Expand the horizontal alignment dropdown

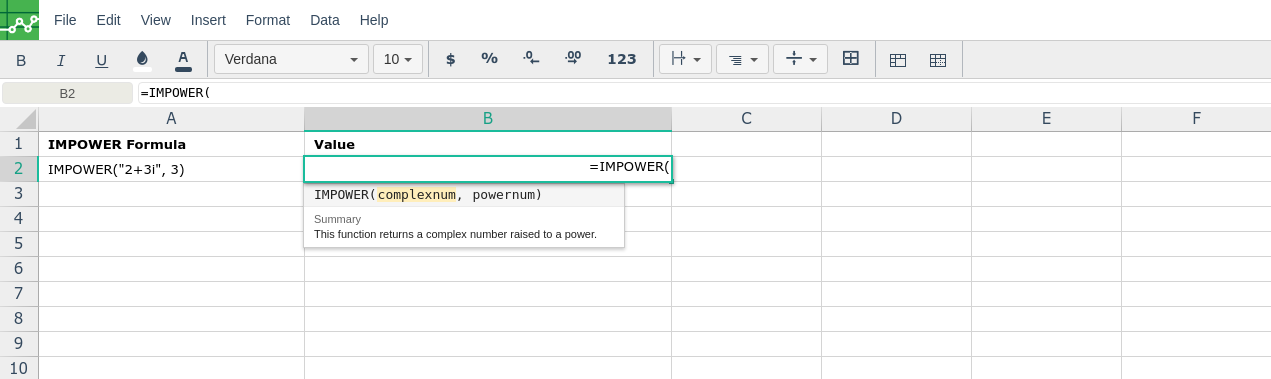[x=742, y=59]
